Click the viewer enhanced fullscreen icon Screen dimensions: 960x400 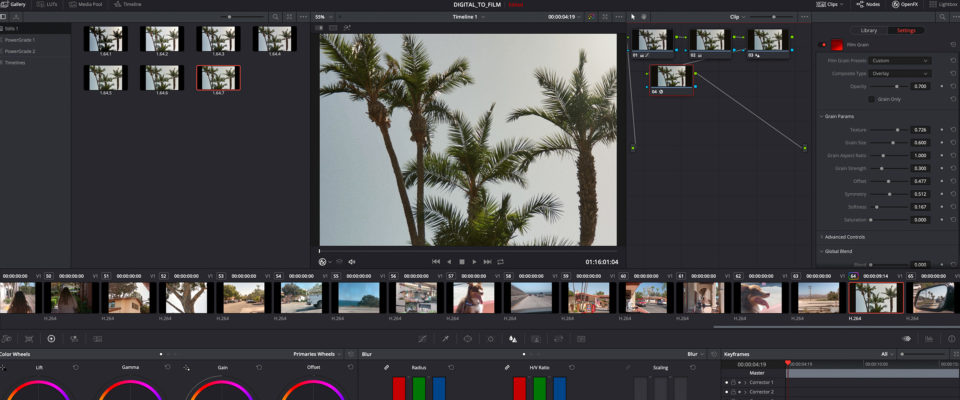pyautogui.click(x=605, y=17)
